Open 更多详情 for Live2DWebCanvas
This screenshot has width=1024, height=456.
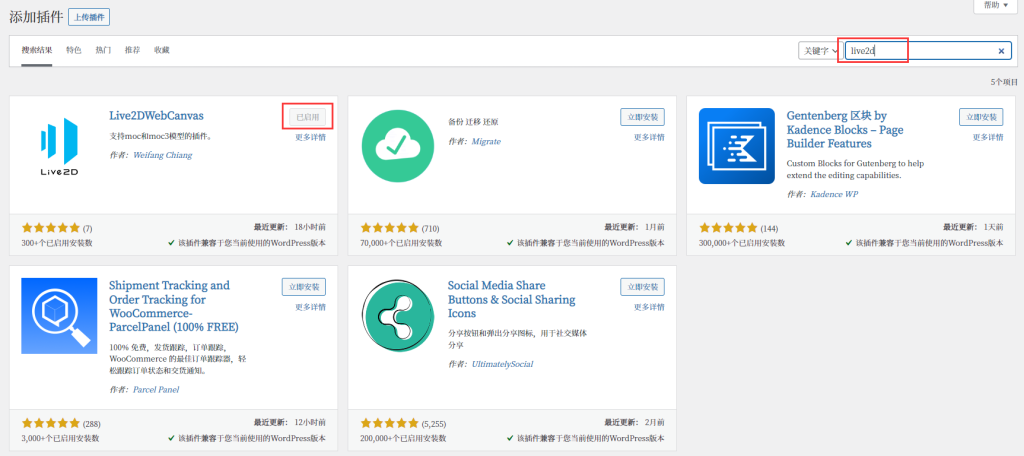point(310,138)
